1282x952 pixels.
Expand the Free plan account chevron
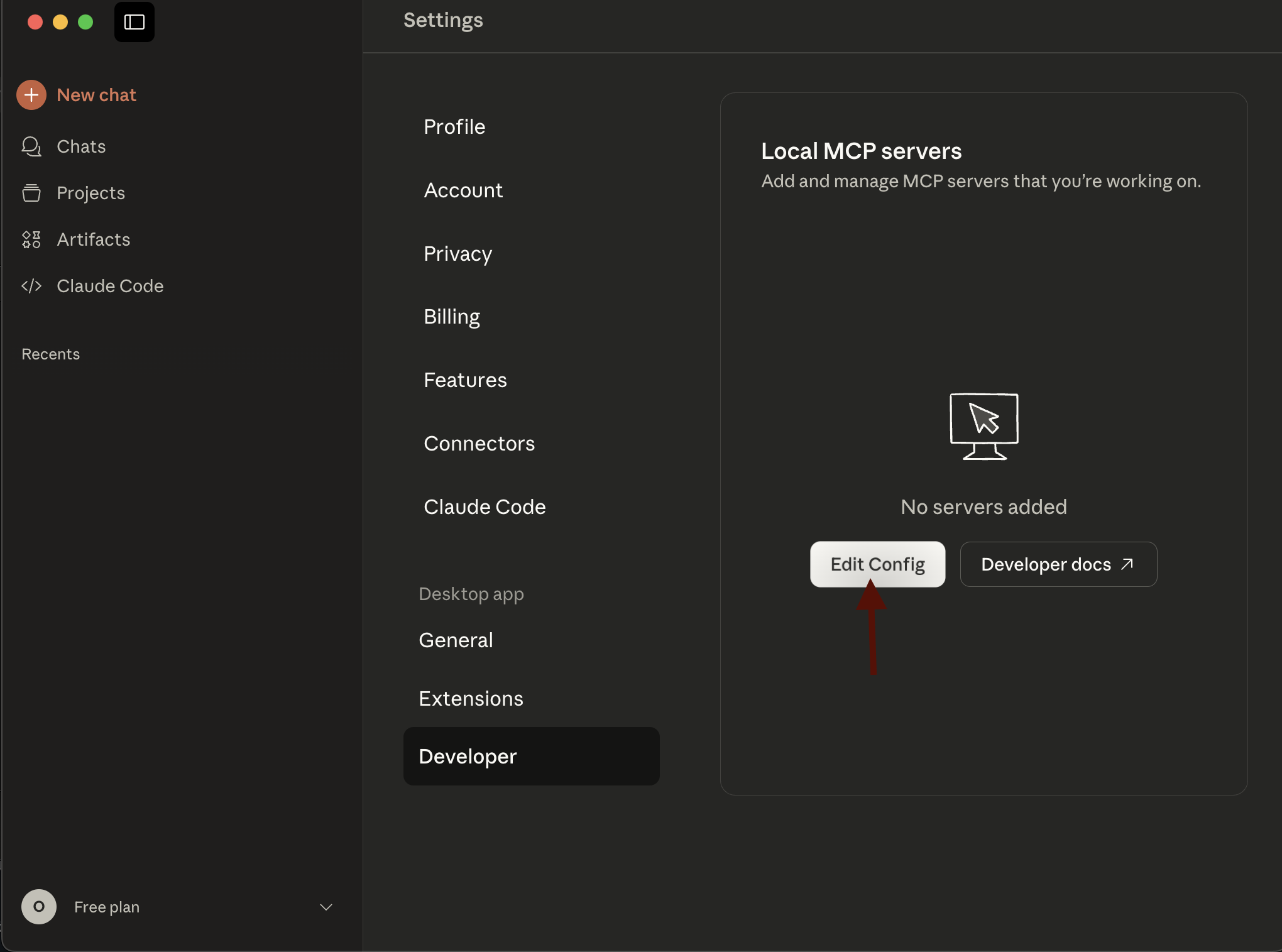coord(326,907)
